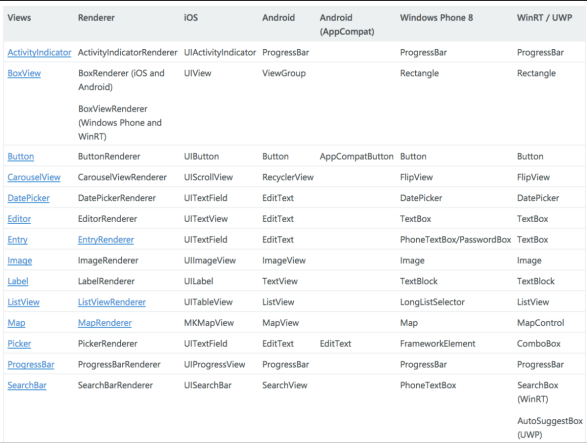Viewport: 587px width, 443px height.
Task: Open the Picker link
Action: tap(19, 344)
